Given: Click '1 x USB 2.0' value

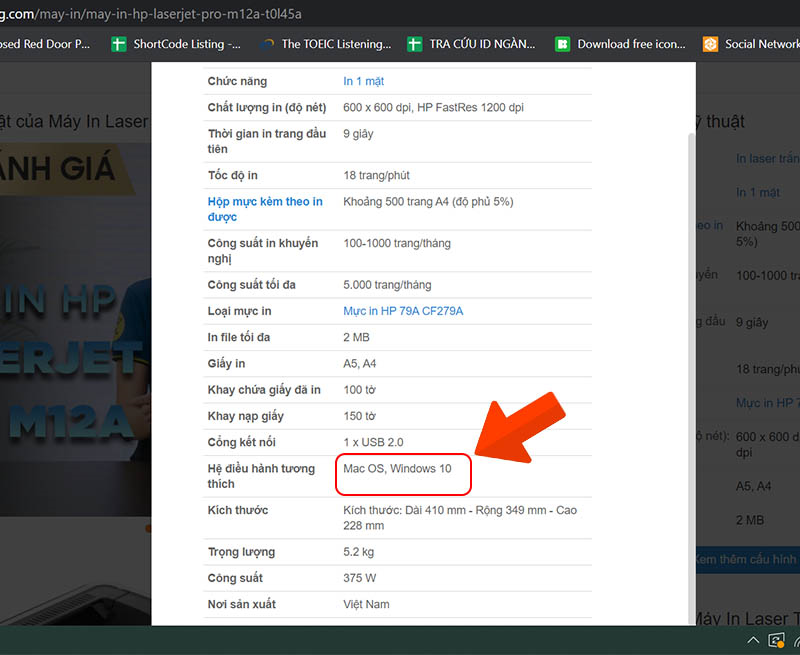Looking at the screenshot, I should click(373, 442).
